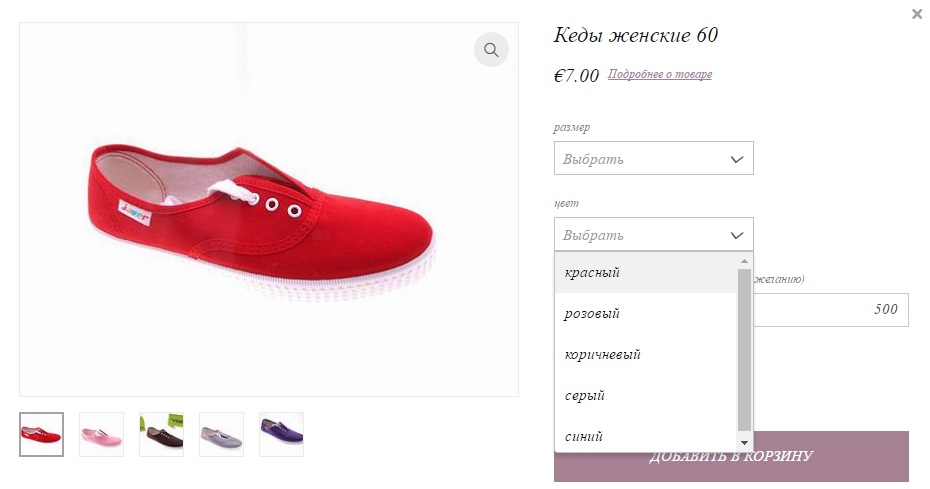
Task: Click the цвет dropdown chevron arrow
Action: coord(737,236)
